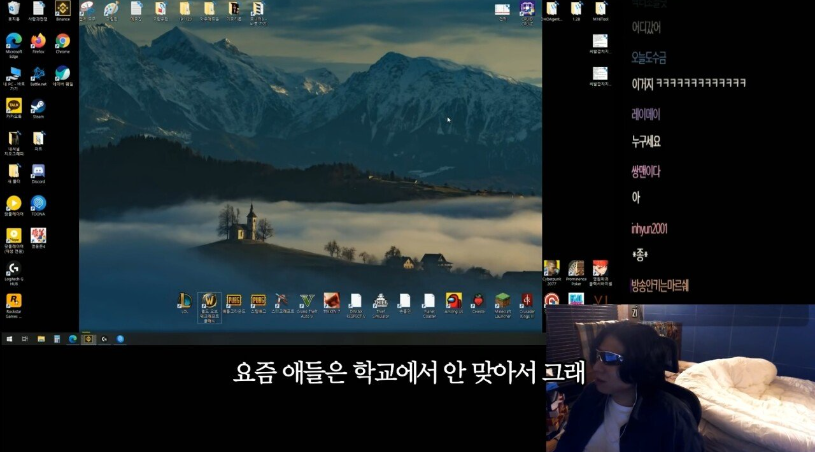Image resolution: width=816 pixels, height=452 pixels.
Task: Select the World of Warcraft desktop icon
Action: point(209,307)
